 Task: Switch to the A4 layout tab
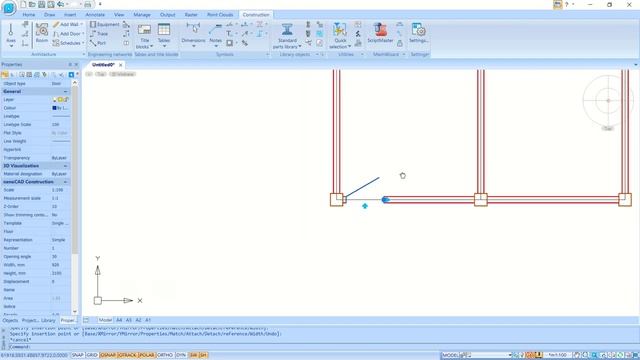[x=119, y=320]
